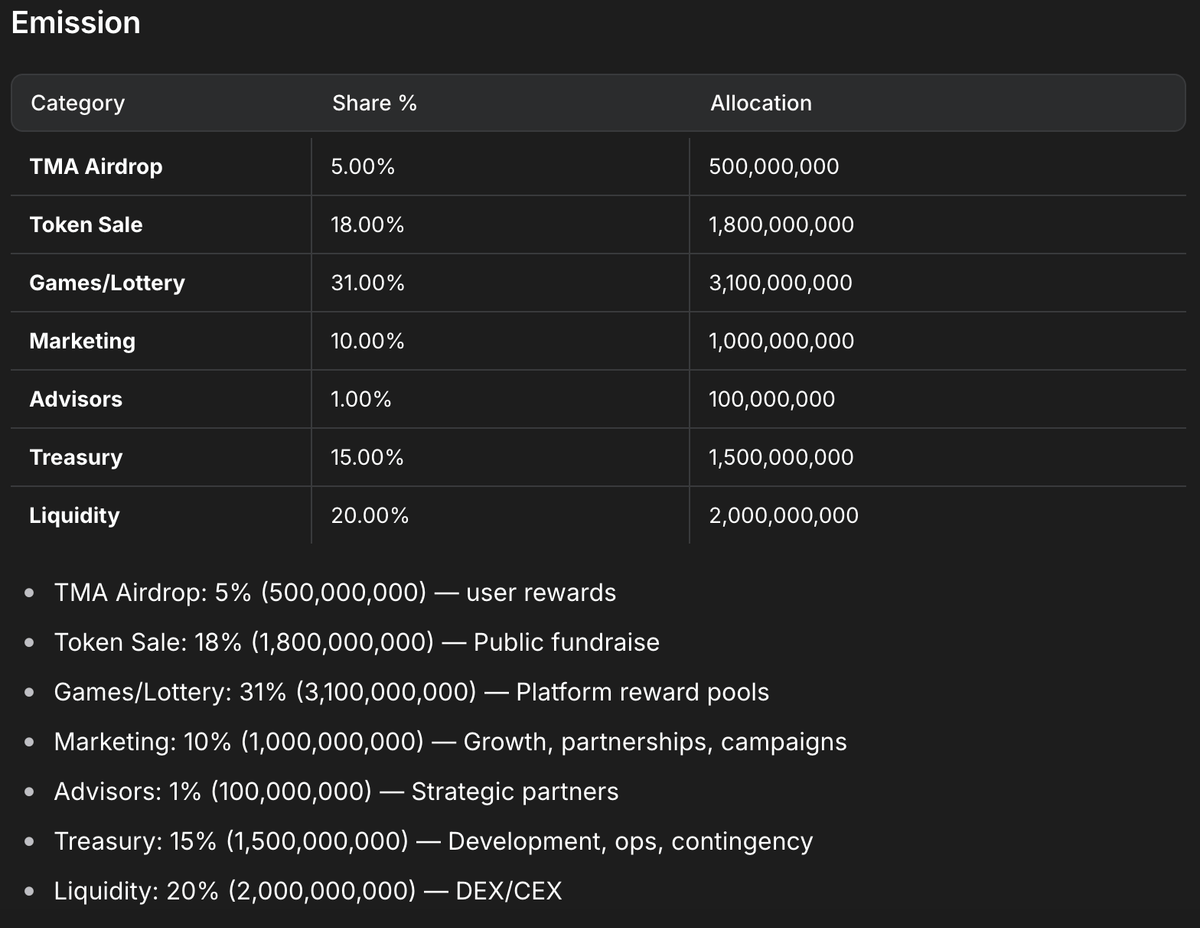Click the bullet mentioning DEX/CEX
This screenshot has height=928, width=1200.
point(308,891)
